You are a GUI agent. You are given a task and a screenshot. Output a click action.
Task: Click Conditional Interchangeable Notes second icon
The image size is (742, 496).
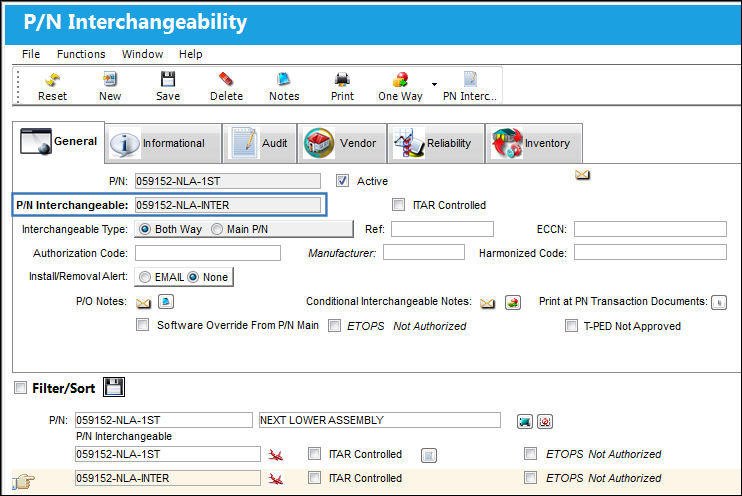coord(513,302)
